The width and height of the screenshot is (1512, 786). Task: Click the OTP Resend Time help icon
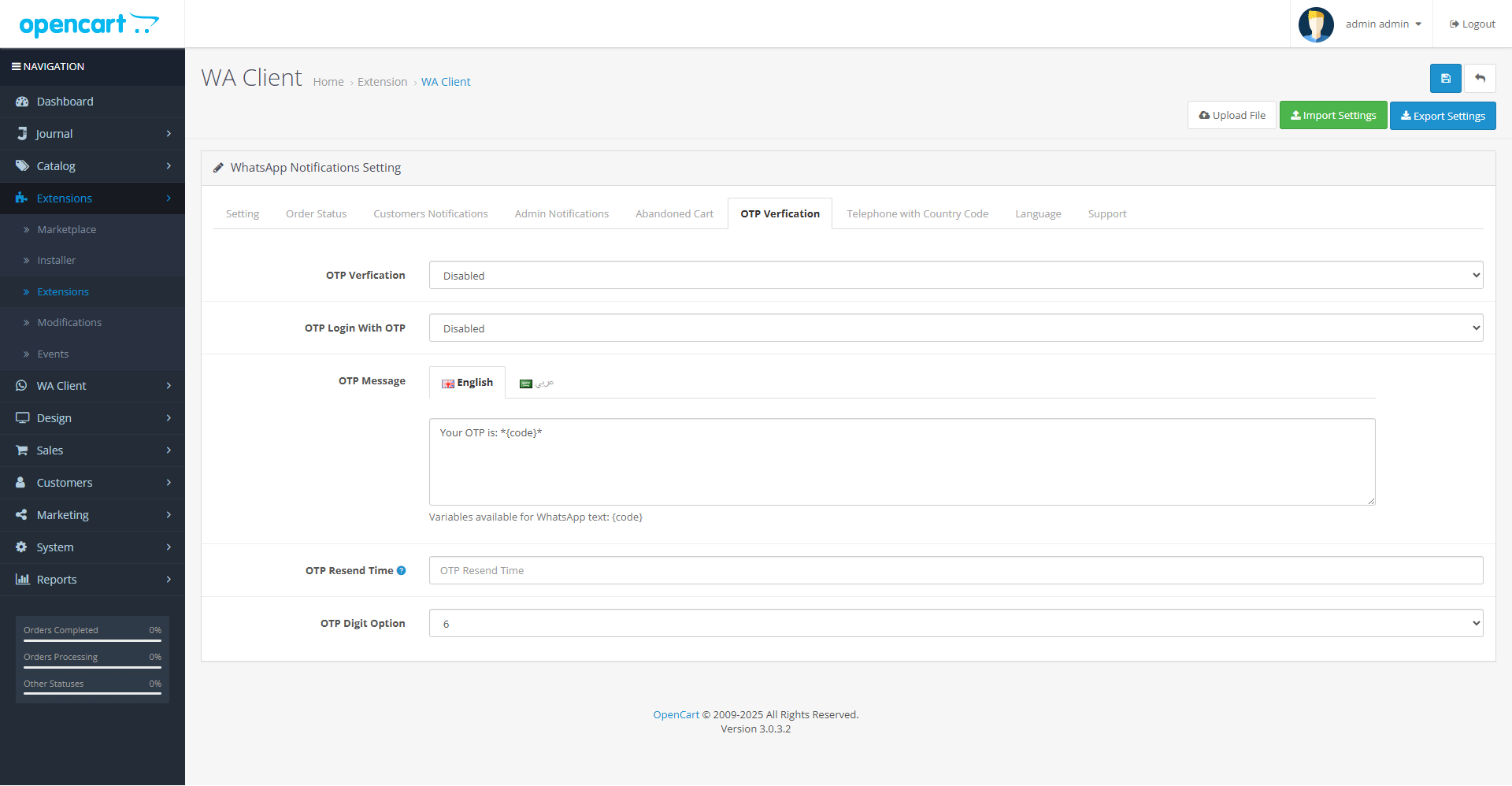tap(402, 570)
